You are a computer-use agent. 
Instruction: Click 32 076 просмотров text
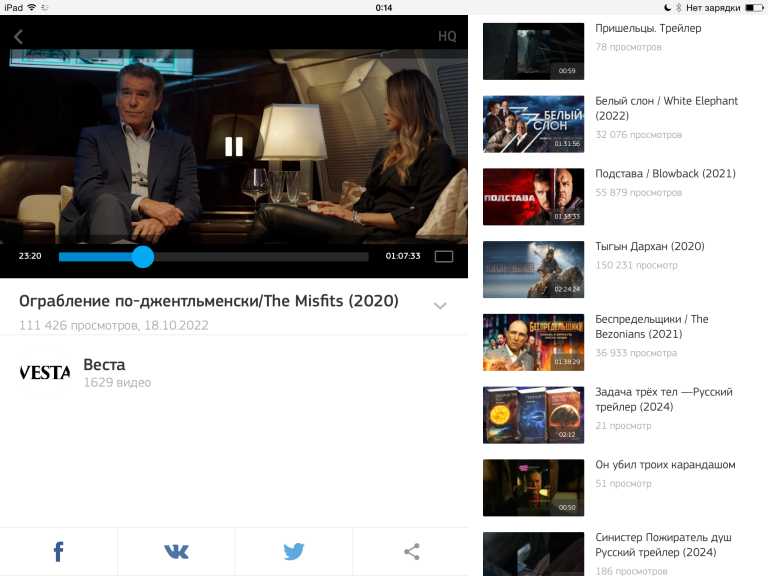pyautogui.click(x=638, y=135)
